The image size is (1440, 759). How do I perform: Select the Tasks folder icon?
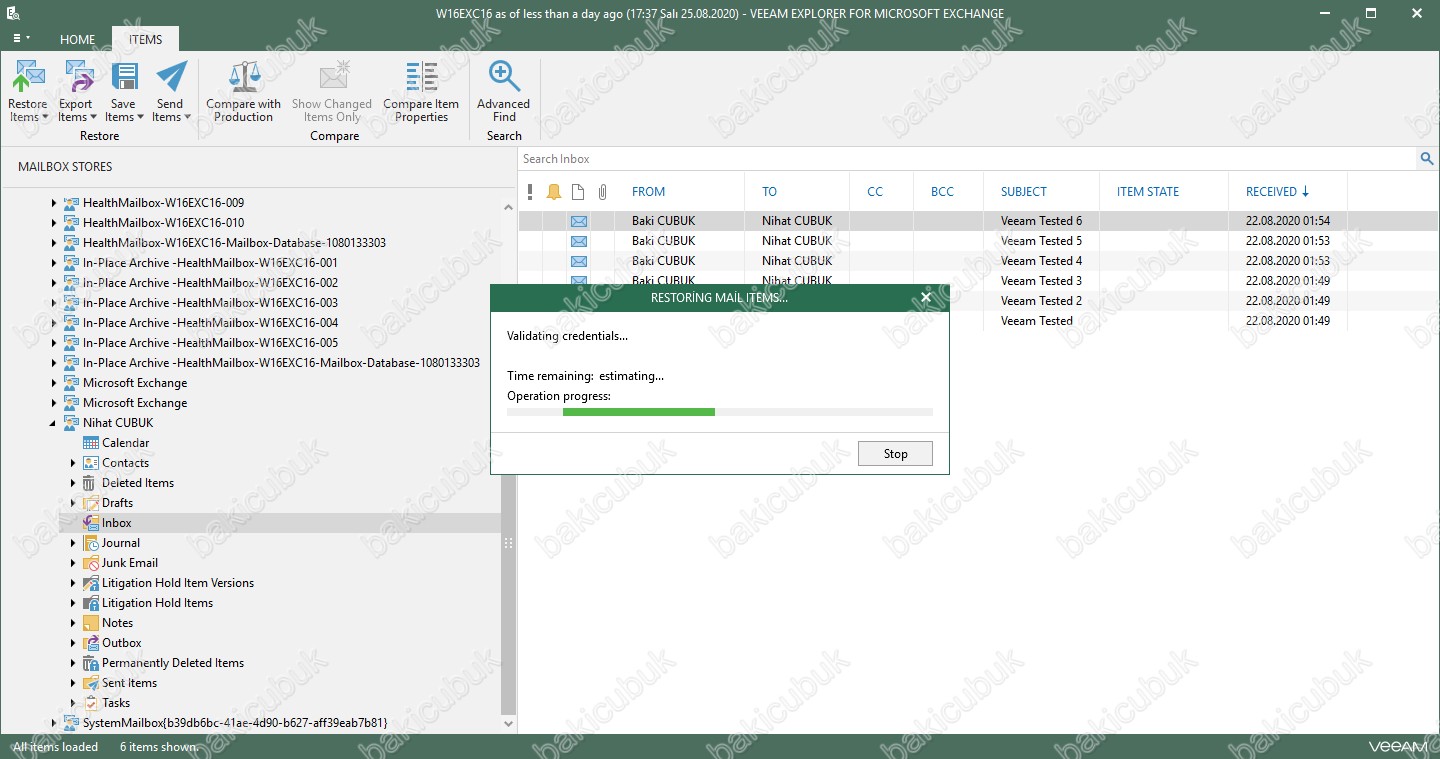[x=91, y=703]
